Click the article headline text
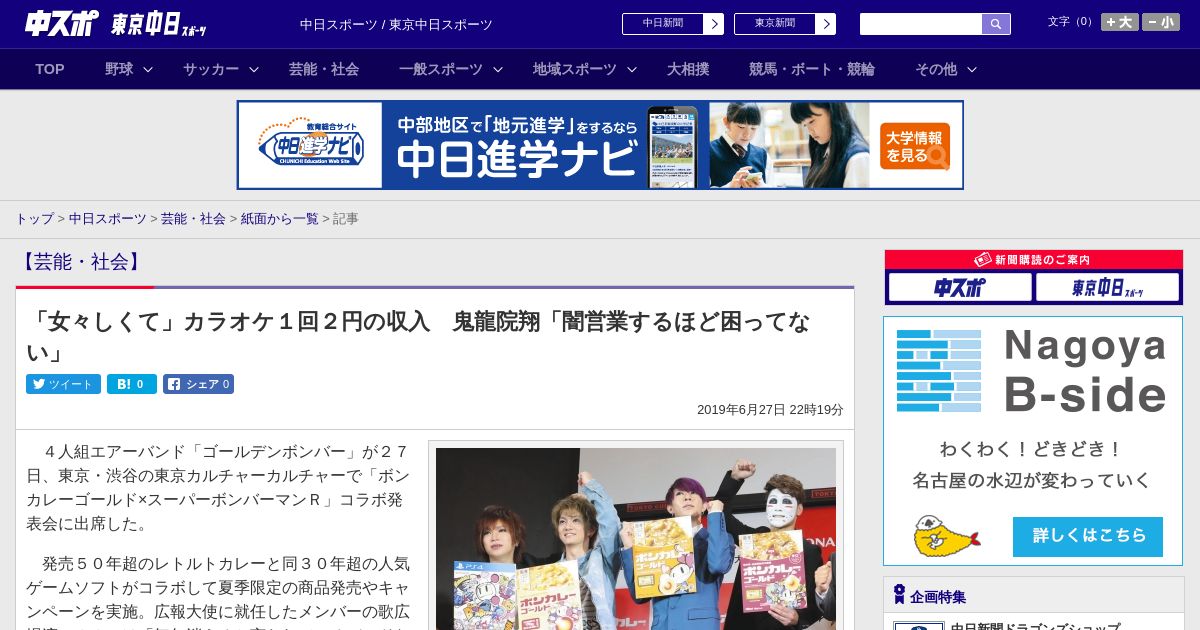The image size is (1200, 630). pyautogui.click(x=418, y=336)
